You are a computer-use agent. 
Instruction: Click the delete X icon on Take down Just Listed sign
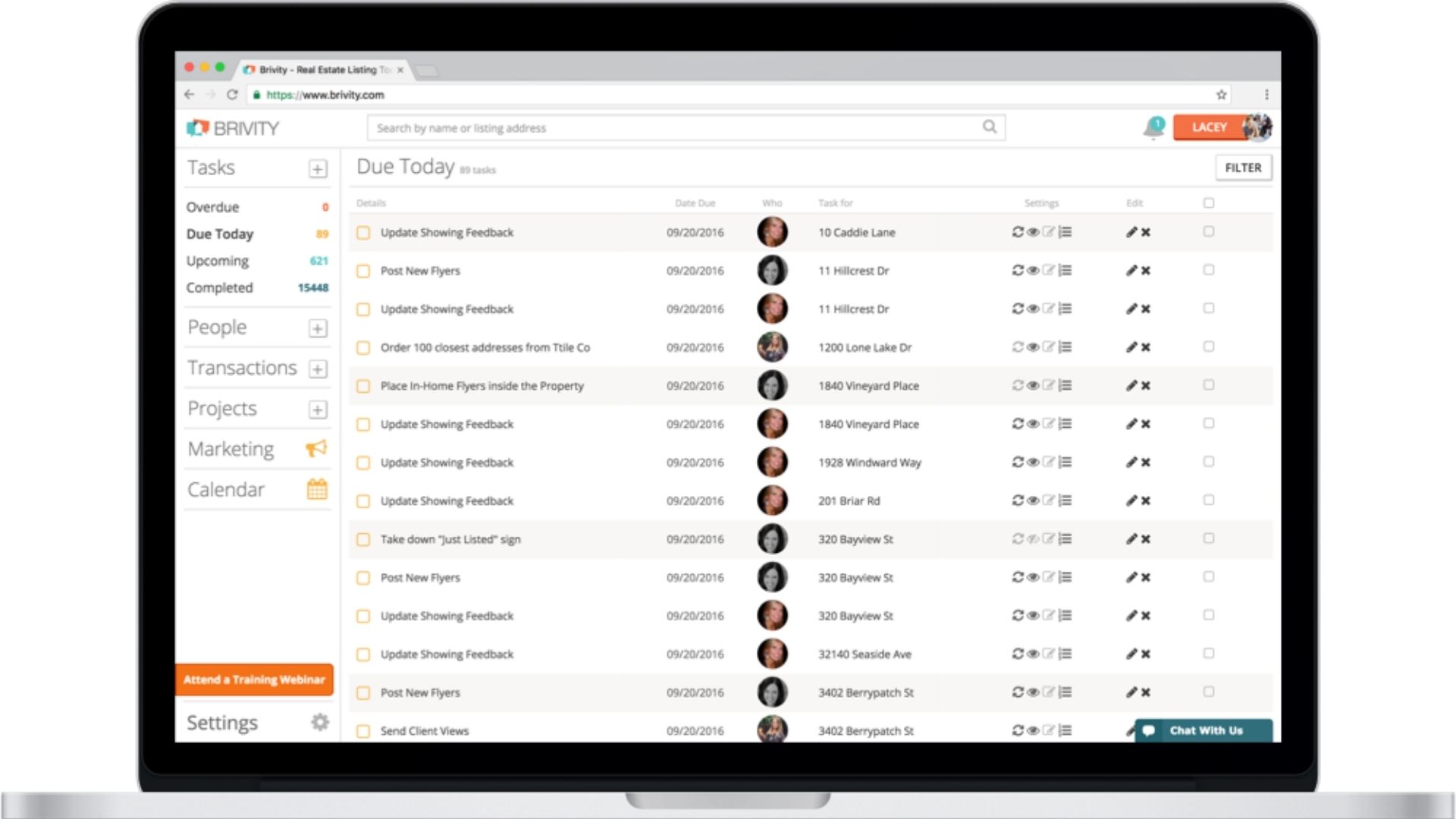(1146, 539)
